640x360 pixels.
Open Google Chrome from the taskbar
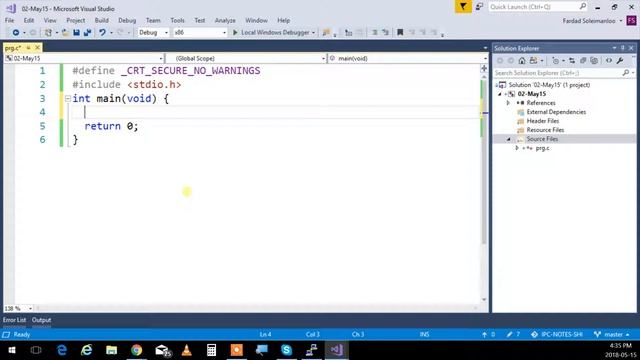point(137,350)
